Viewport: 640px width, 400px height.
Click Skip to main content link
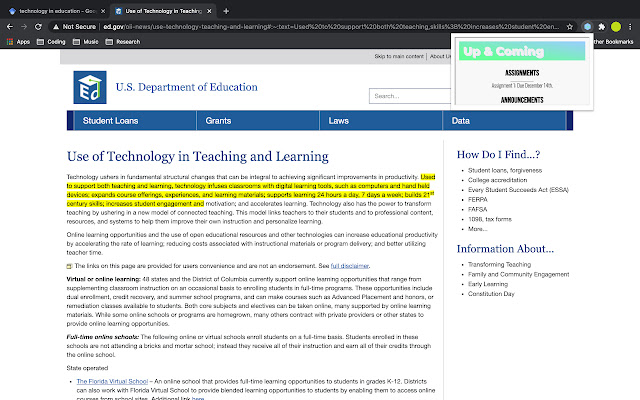coord(399,56)
